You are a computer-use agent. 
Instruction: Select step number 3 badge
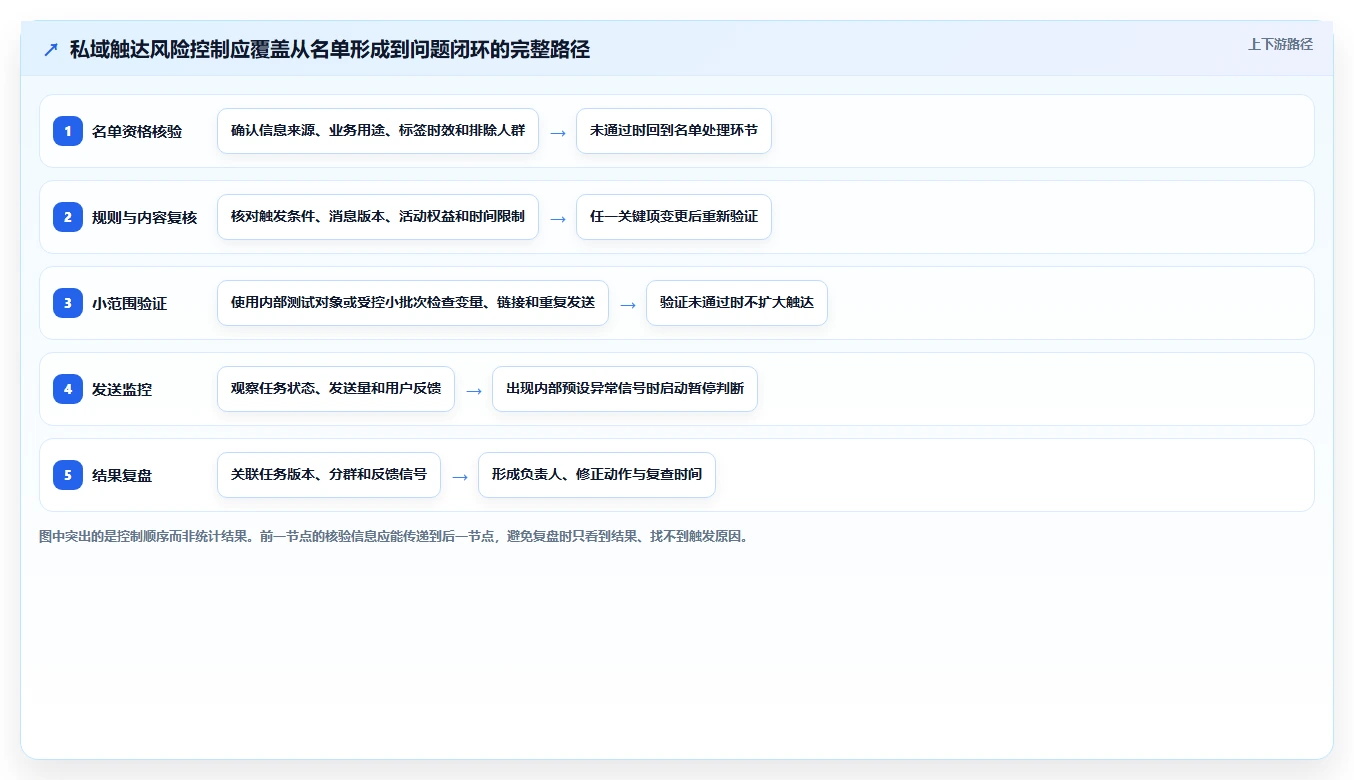(x=68, y=303)
